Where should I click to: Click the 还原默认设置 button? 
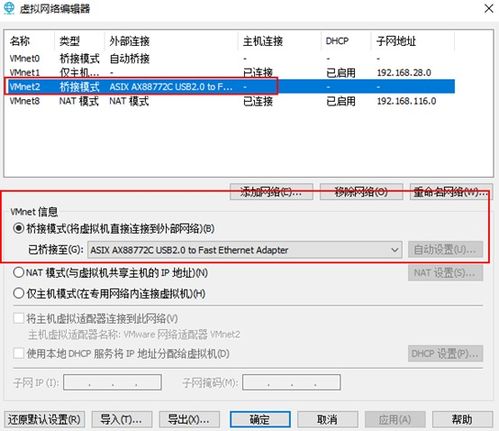coord(44,419)
